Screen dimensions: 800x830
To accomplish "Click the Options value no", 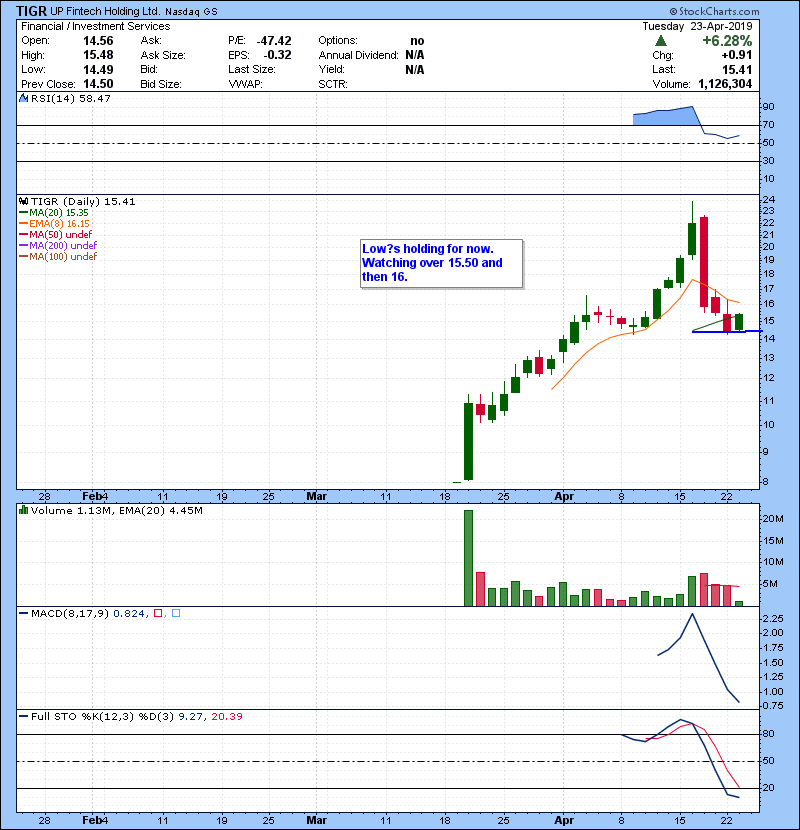I will tap(417, 41).
